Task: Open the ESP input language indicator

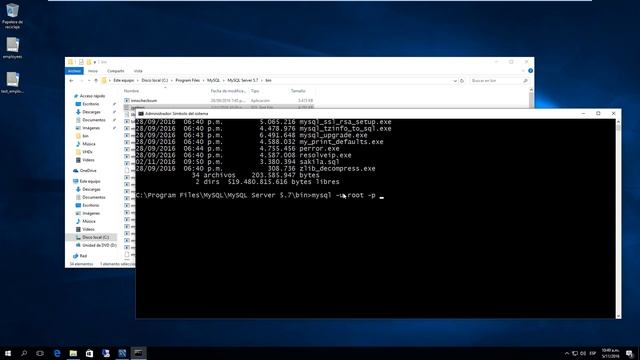Action: (593, 353)
